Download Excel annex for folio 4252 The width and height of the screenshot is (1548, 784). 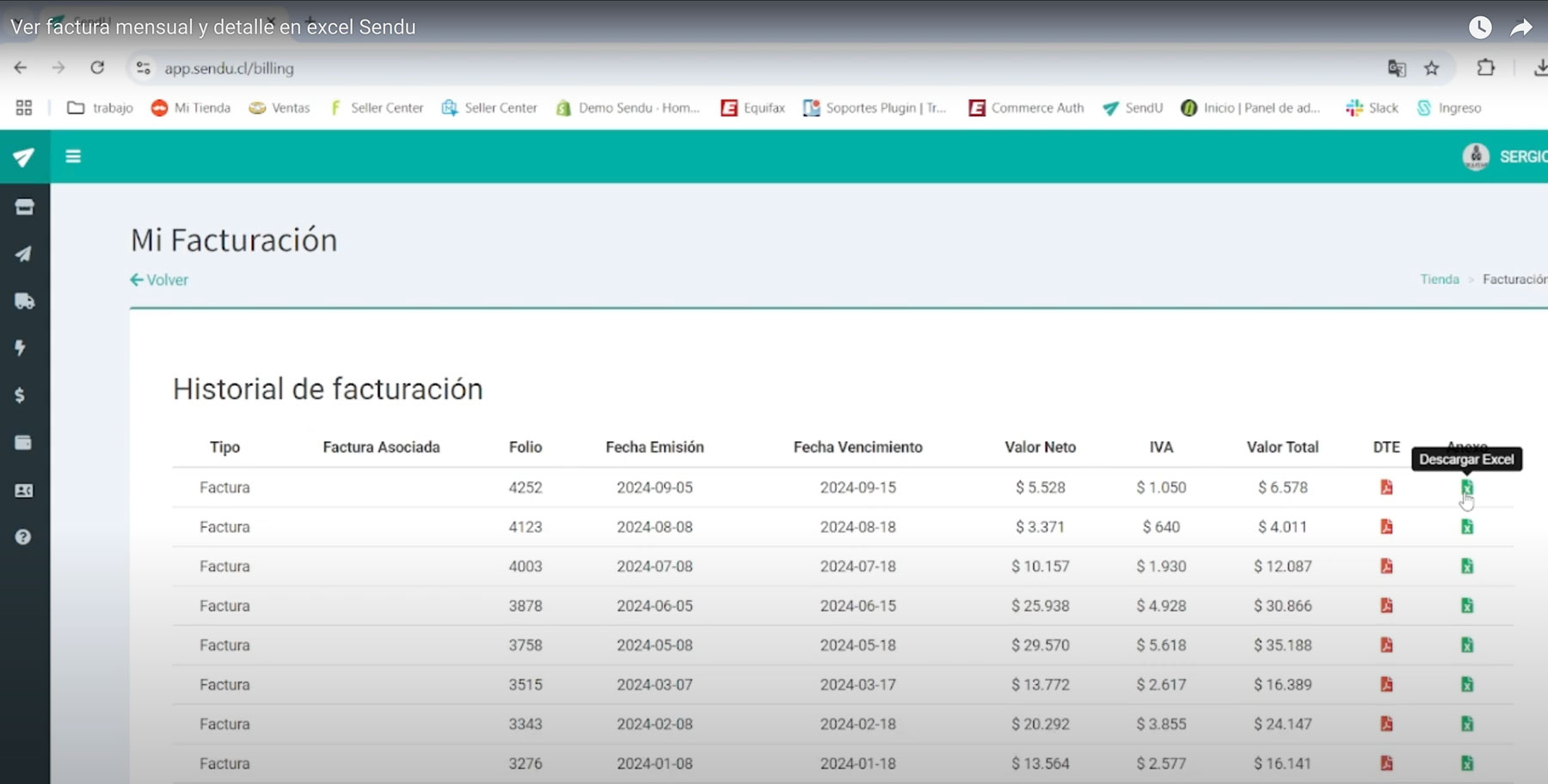click(1466, 487)
